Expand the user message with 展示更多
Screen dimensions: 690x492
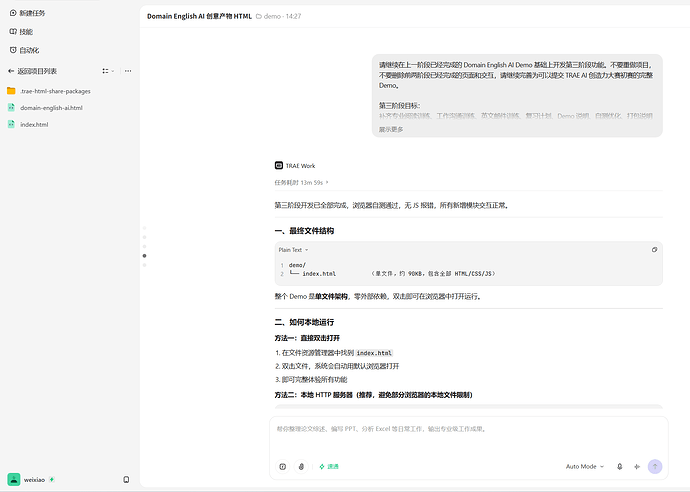391,129
